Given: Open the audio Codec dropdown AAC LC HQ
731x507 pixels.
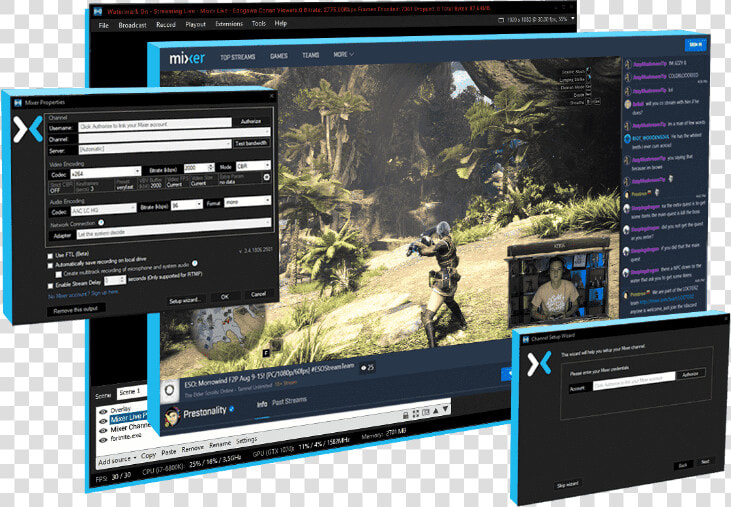Looking at the screenshot, I should point(103,210).
